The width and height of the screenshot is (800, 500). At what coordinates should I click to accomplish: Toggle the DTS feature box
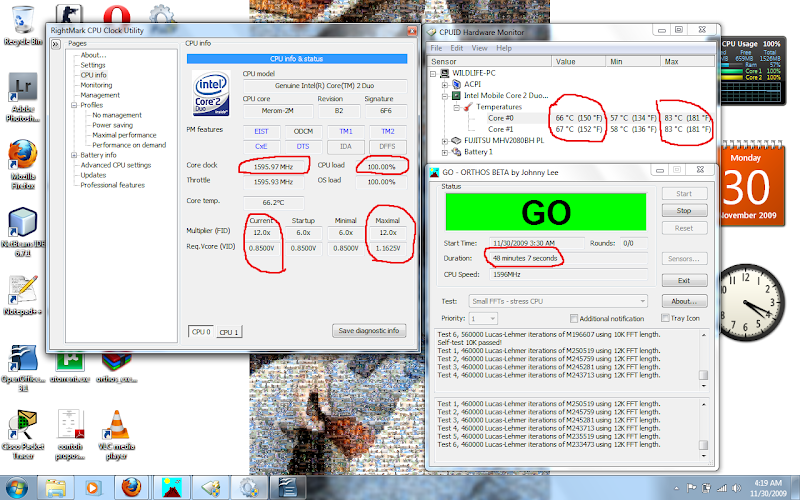tap(303, 146)
